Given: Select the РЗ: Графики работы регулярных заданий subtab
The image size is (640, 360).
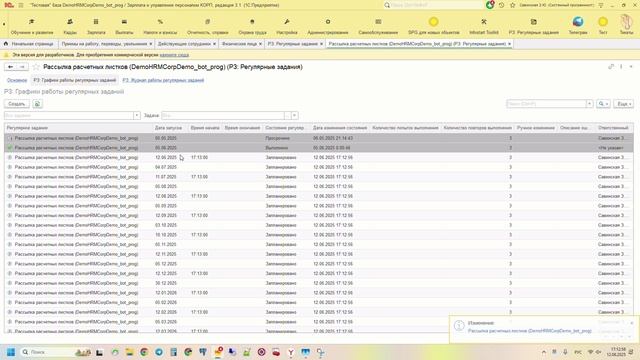Looking at the screenshot, I should click(75, 80).
